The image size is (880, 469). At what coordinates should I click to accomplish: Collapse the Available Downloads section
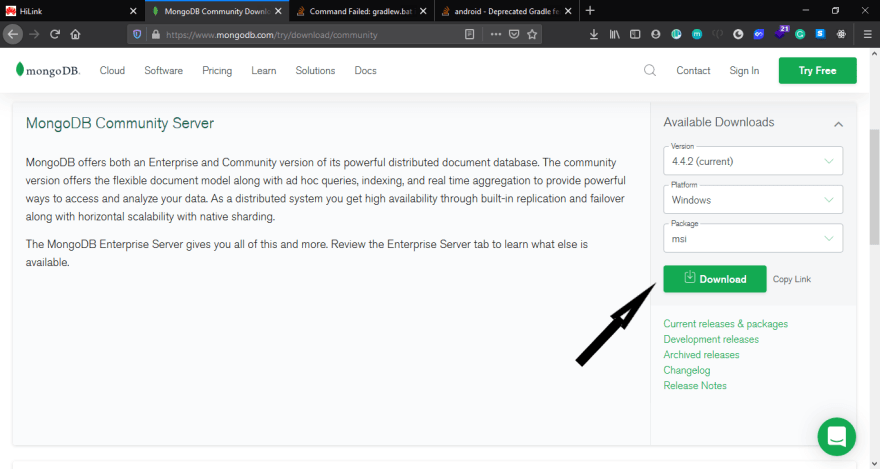tap(838, 124)
